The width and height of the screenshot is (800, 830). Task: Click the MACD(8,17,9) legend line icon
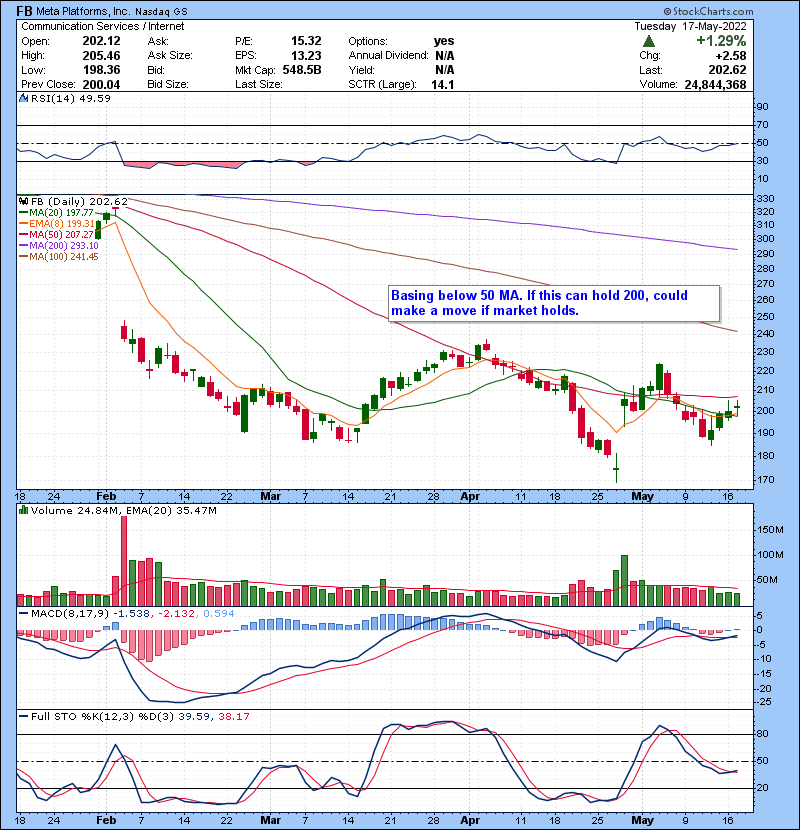point(23,613)
